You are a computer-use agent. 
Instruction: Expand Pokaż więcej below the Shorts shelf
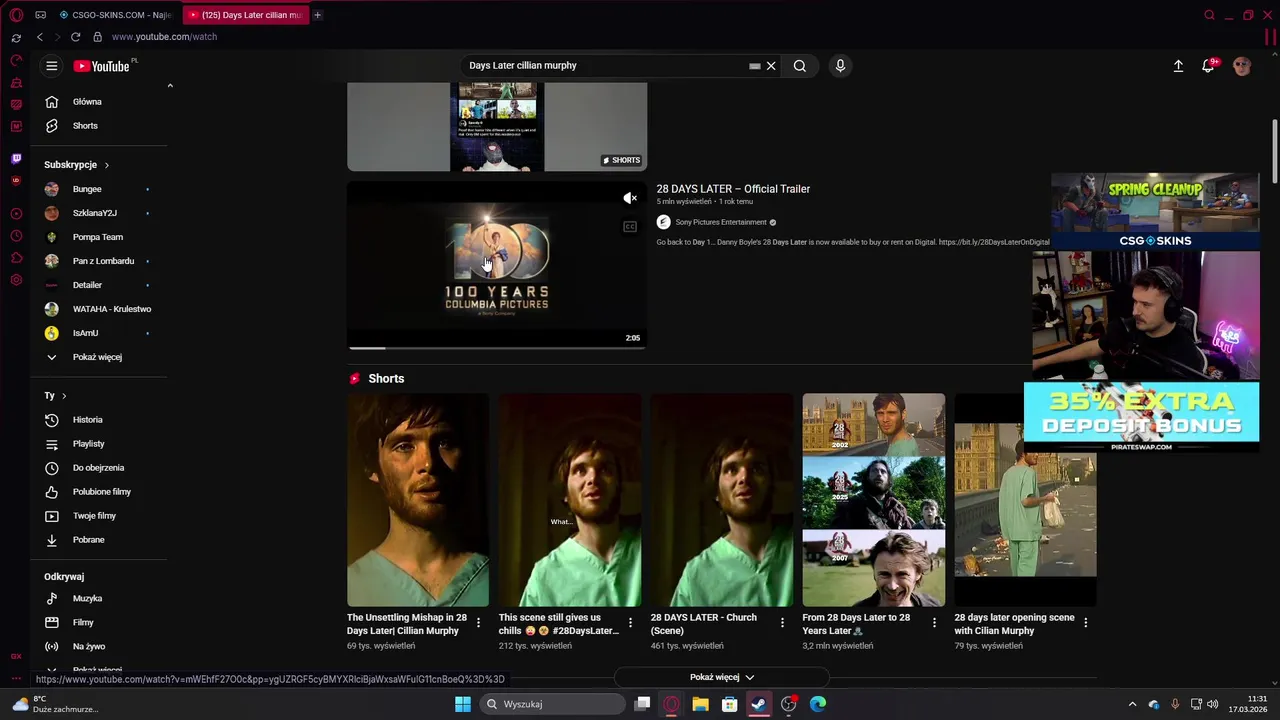722,677
